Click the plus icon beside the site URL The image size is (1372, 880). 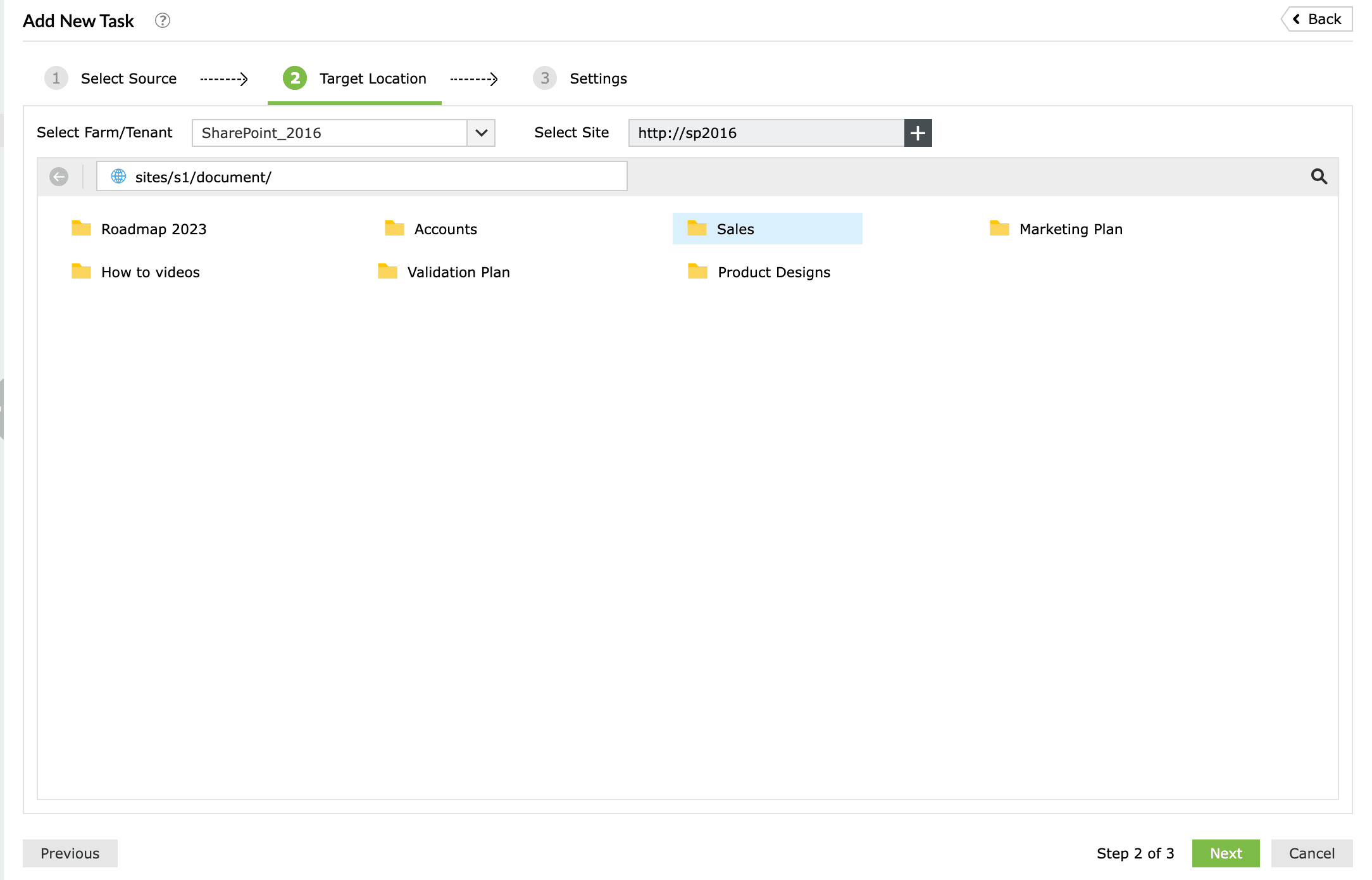pyautogui.click(x=918, y=133)
